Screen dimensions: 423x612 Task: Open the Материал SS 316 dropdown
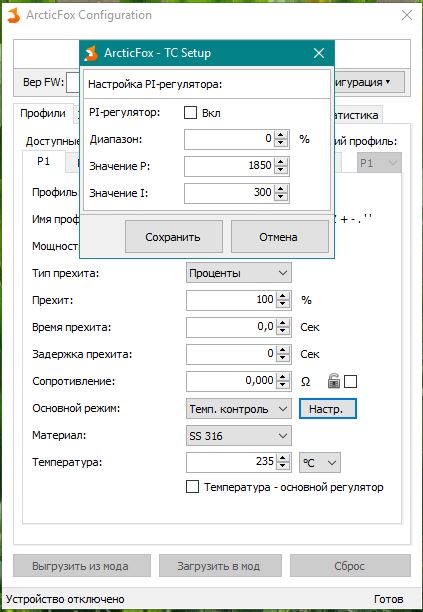coord(239,436)
